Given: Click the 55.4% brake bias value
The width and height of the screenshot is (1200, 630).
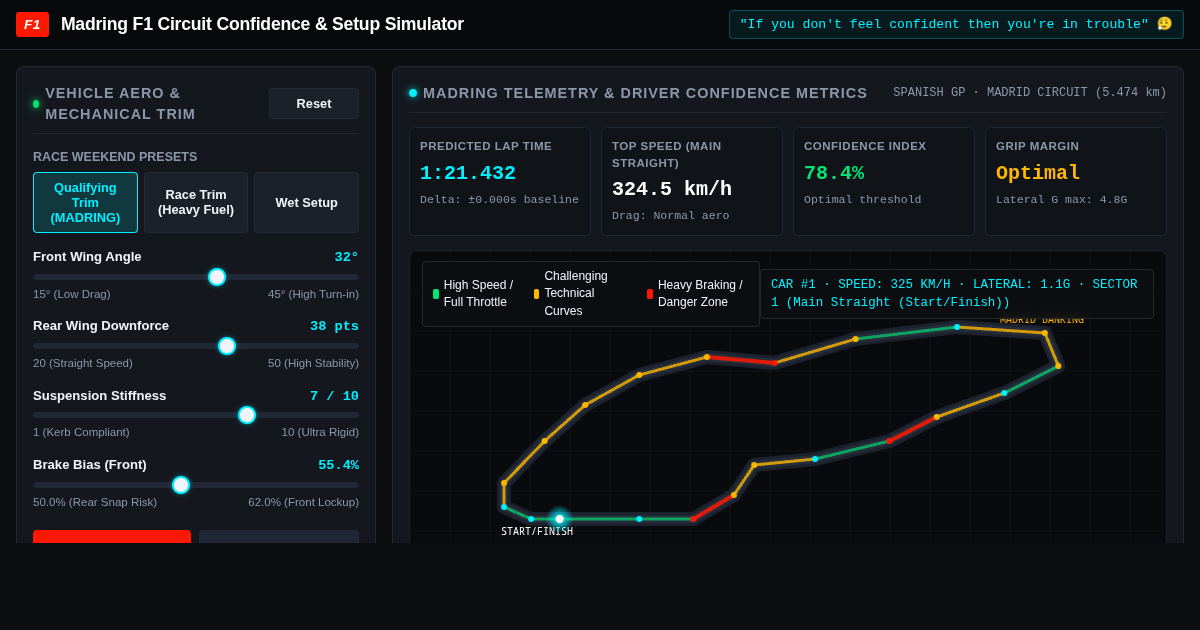Looking at the screenshot, I should [x=338, y=465].
